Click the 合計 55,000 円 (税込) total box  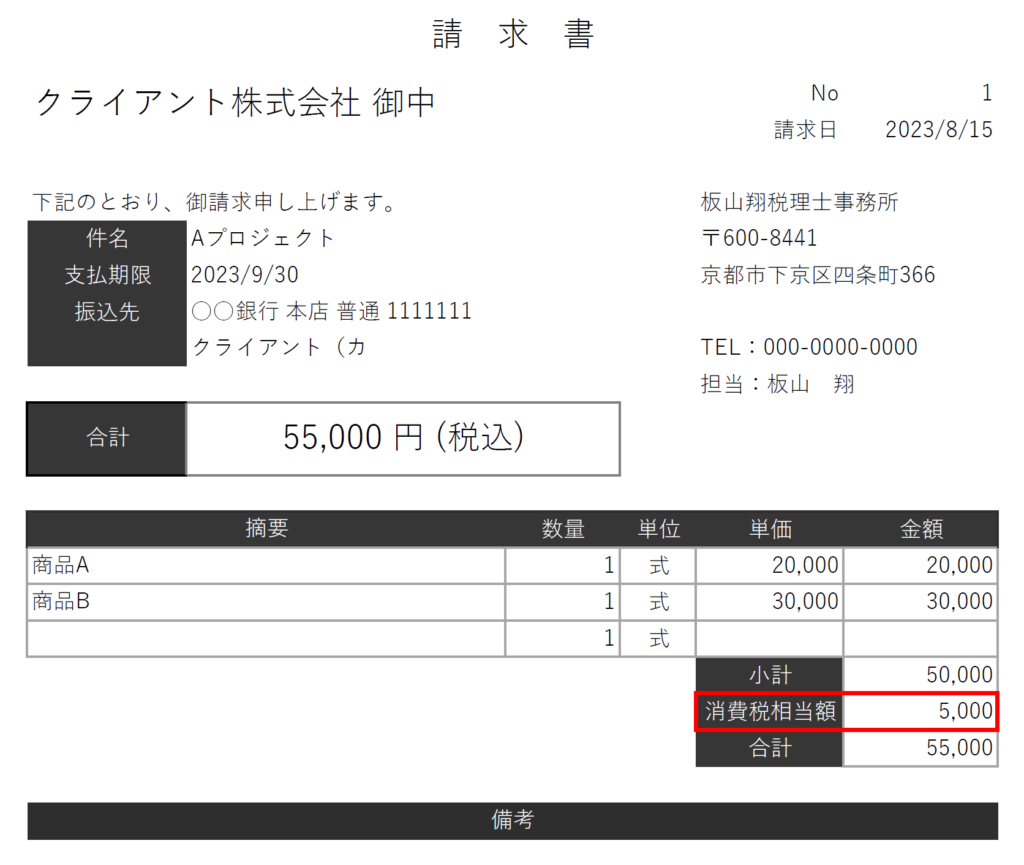400,437
